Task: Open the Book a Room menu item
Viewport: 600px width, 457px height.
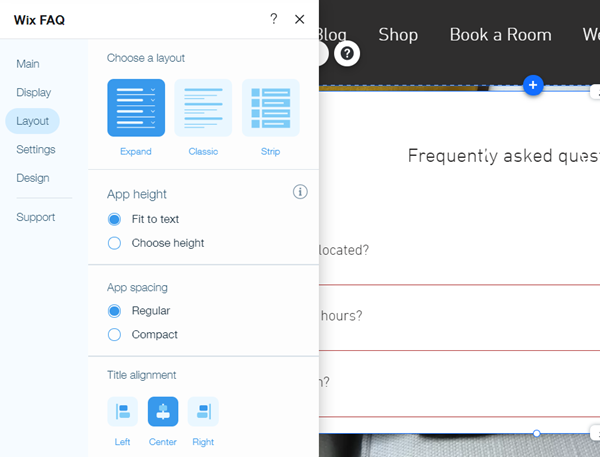Action: [501, 35]
